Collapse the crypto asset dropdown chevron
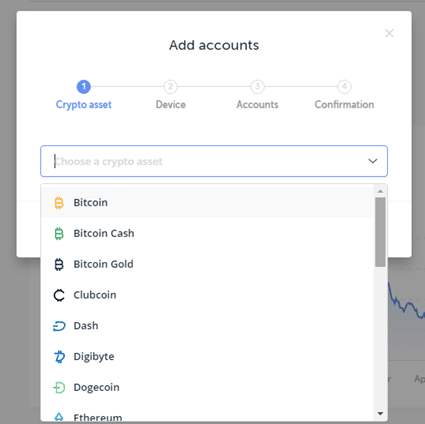 (x=373, y=161)
